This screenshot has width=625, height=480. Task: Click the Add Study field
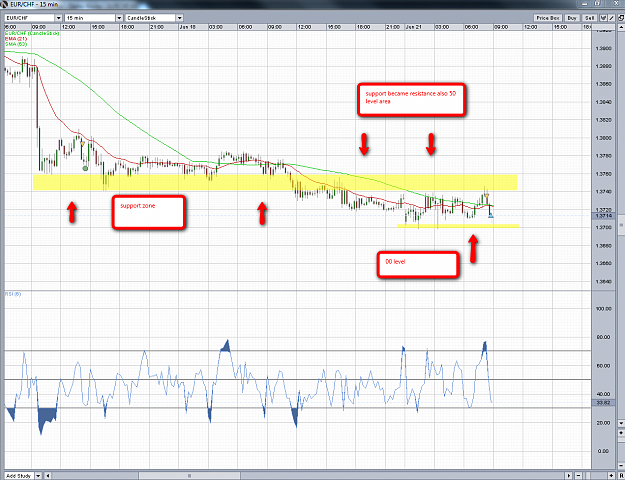coord(19,476)
